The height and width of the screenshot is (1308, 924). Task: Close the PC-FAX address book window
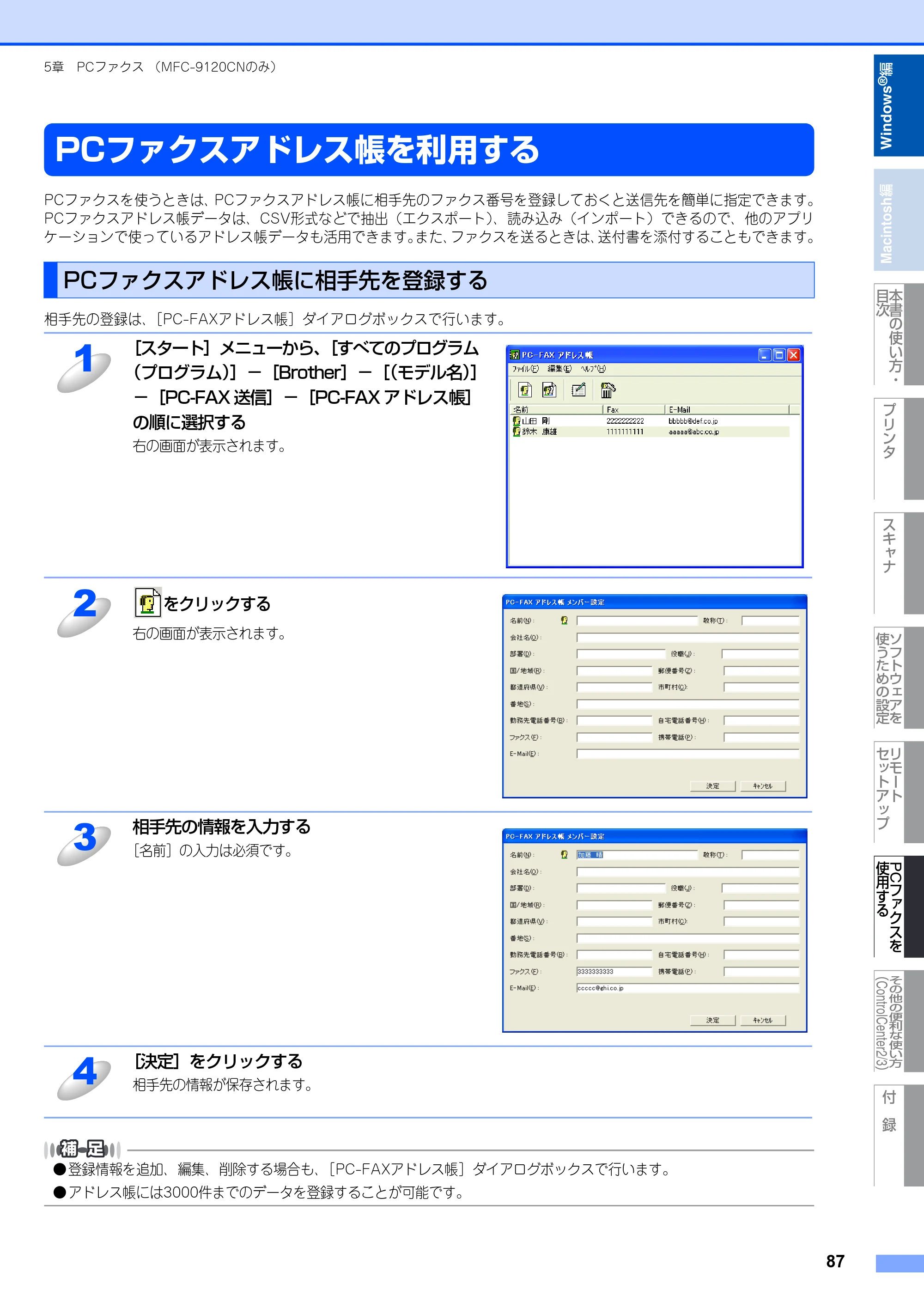(x=794, y=355)
